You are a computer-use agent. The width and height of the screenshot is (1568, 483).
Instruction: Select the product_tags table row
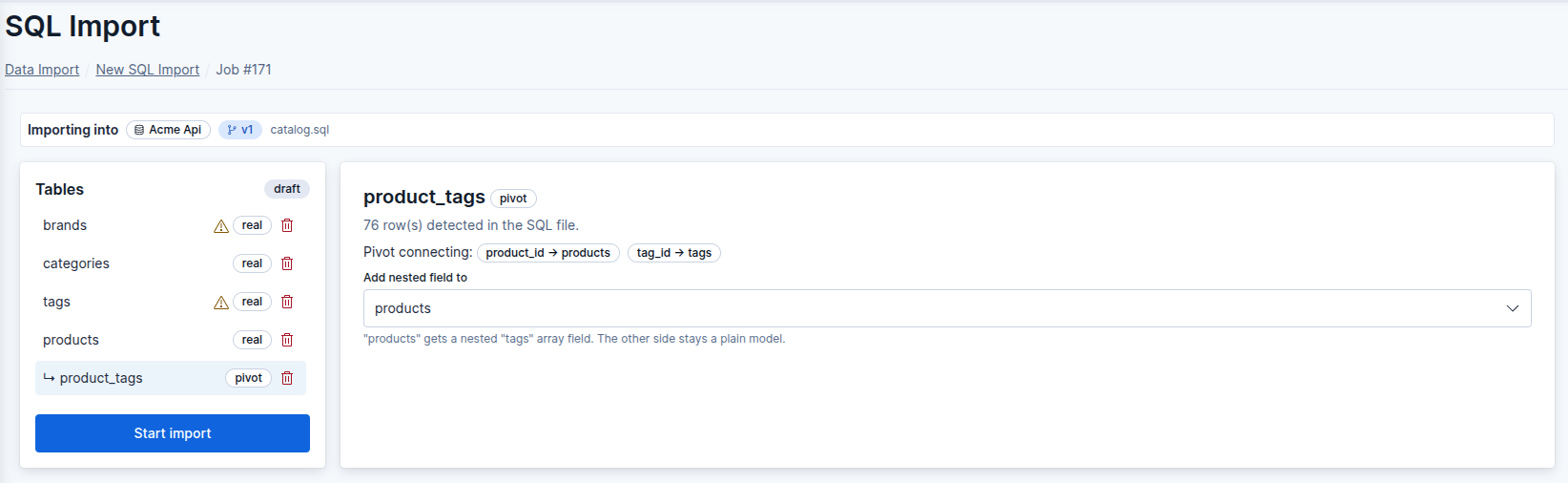[171, 378]
